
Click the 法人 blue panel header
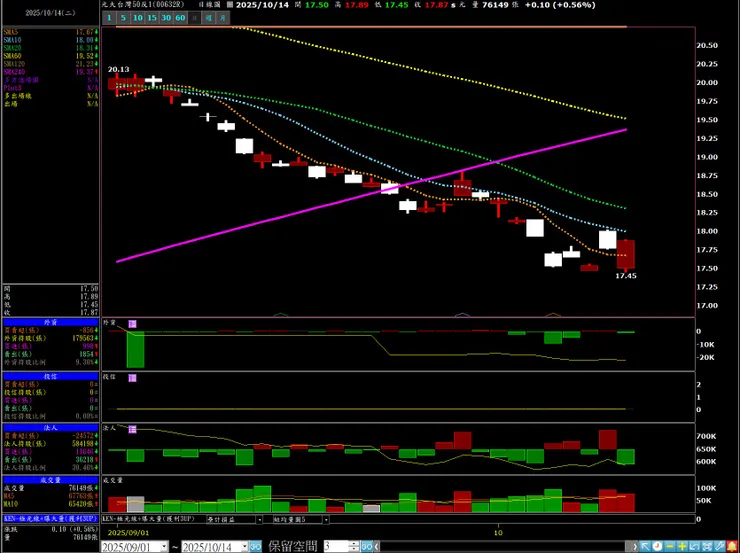point(50,428)
